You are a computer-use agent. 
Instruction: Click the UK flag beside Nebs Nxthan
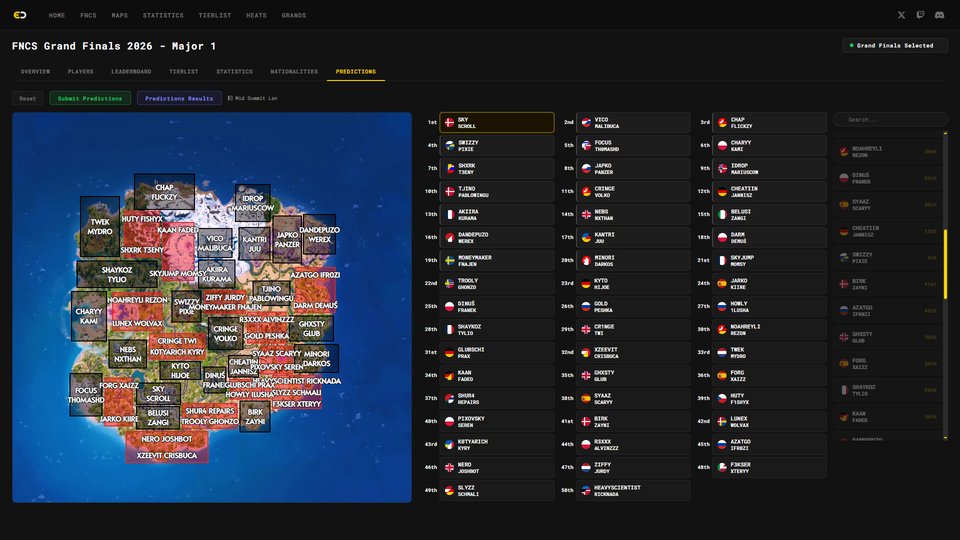tap(586, 214)
